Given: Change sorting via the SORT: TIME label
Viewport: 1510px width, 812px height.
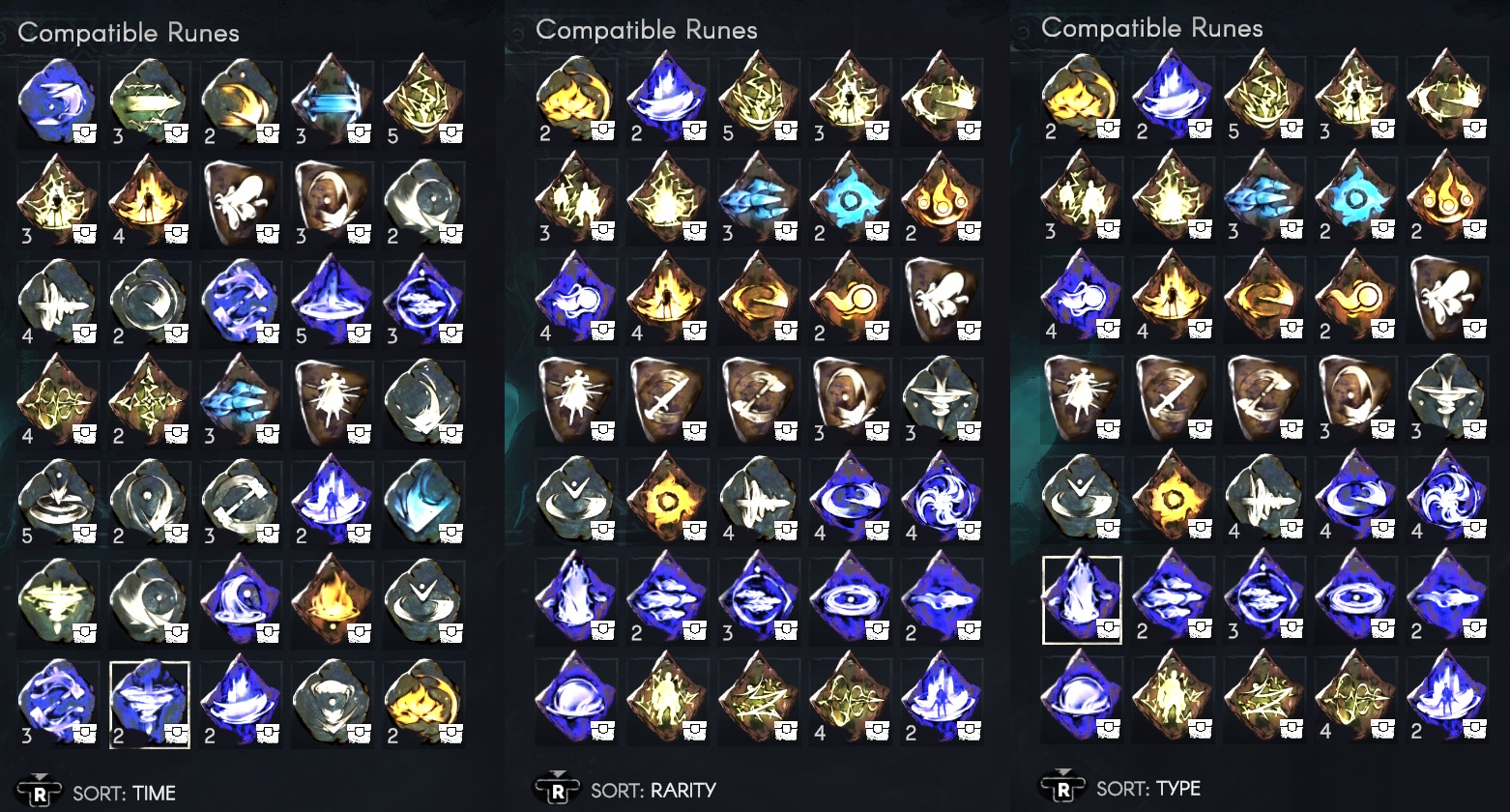Looking at the screenshot, I should point(125,794).
